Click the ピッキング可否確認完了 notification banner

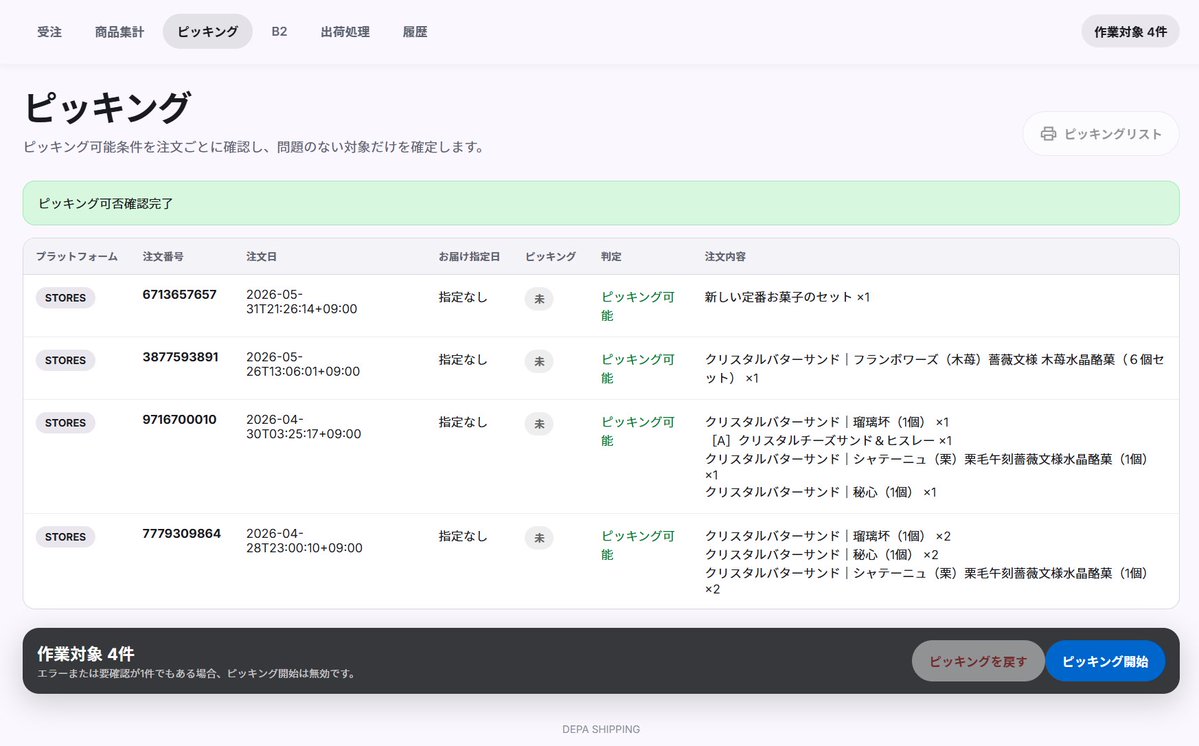[x=601, y=203]
